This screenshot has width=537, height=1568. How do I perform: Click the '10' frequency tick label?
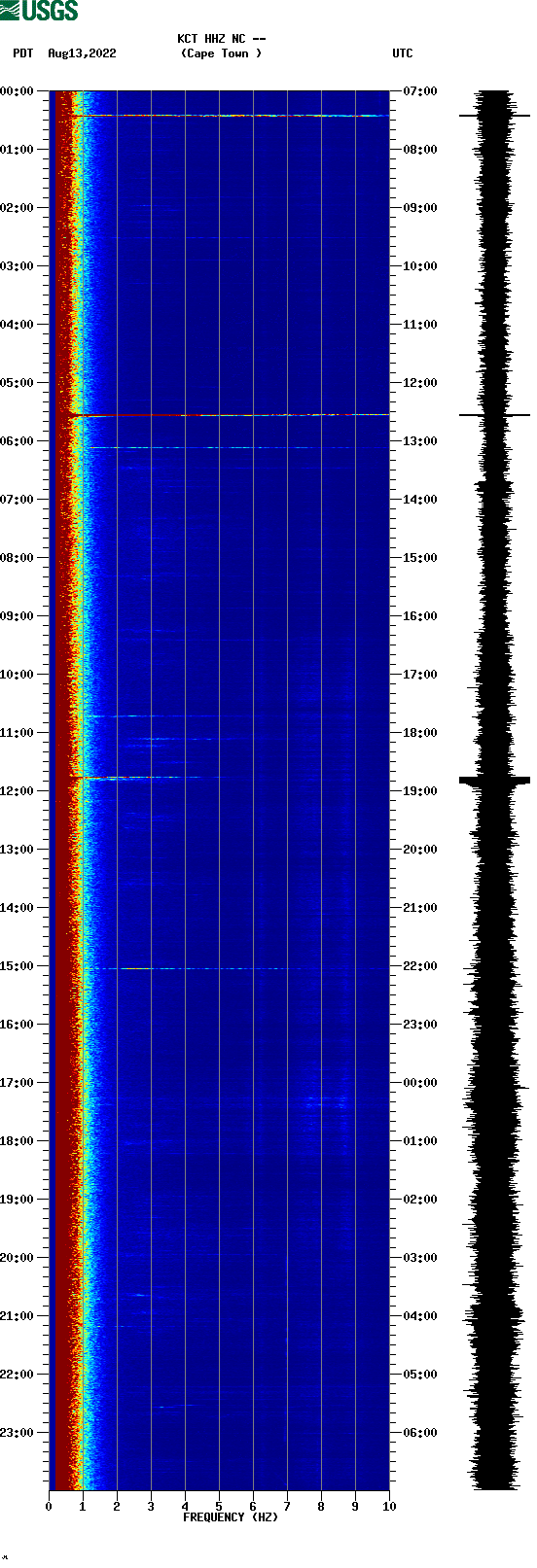[x=389, y=1507]
